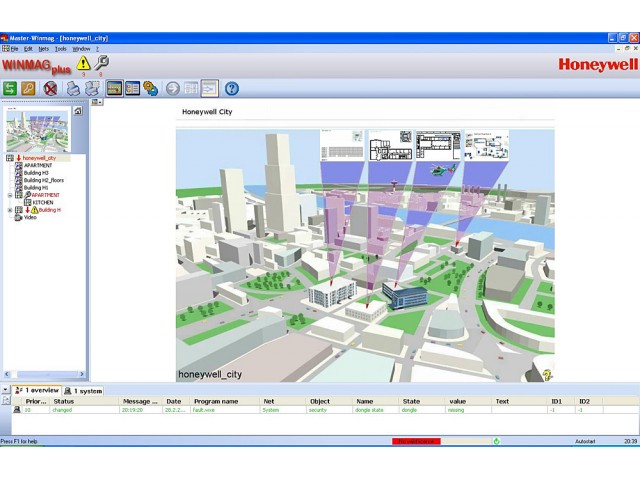Click the single printer toolbar icon
640x480 pixels.
[73, 88]
